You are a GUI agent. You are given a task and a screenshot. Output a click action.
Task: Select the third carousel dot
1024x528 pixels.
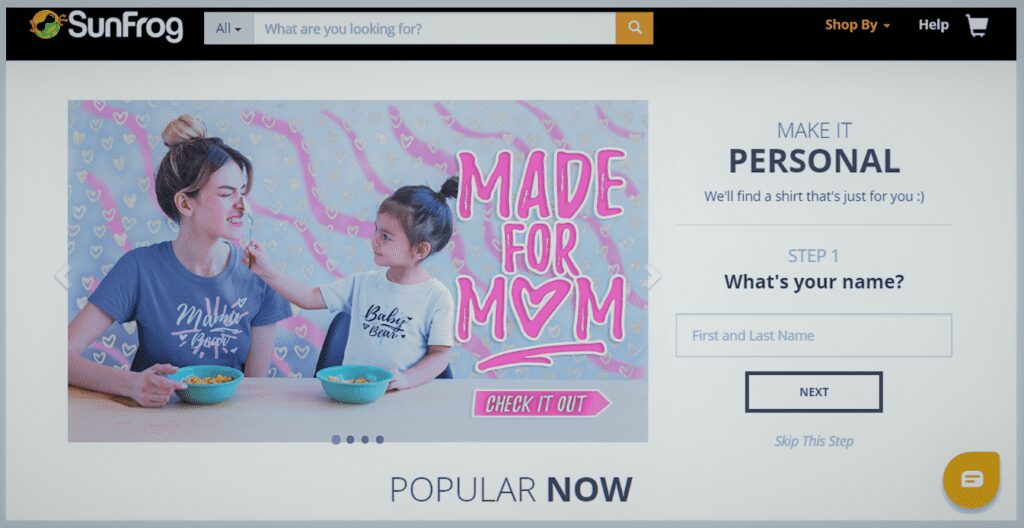(365, 440)
